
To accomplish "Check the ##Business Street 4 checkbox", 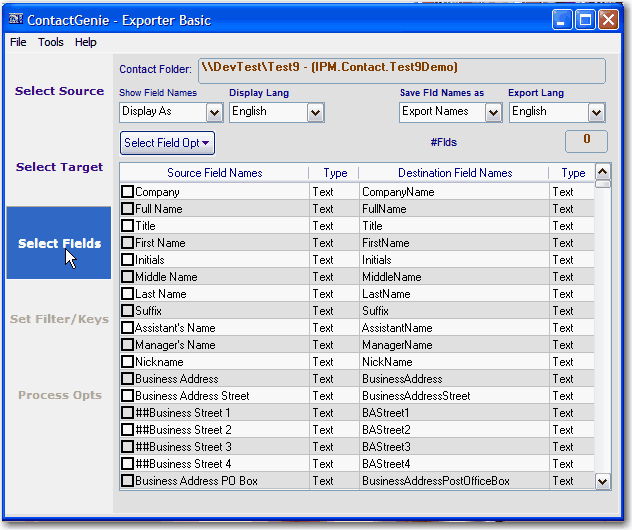I will click(128, 463).
